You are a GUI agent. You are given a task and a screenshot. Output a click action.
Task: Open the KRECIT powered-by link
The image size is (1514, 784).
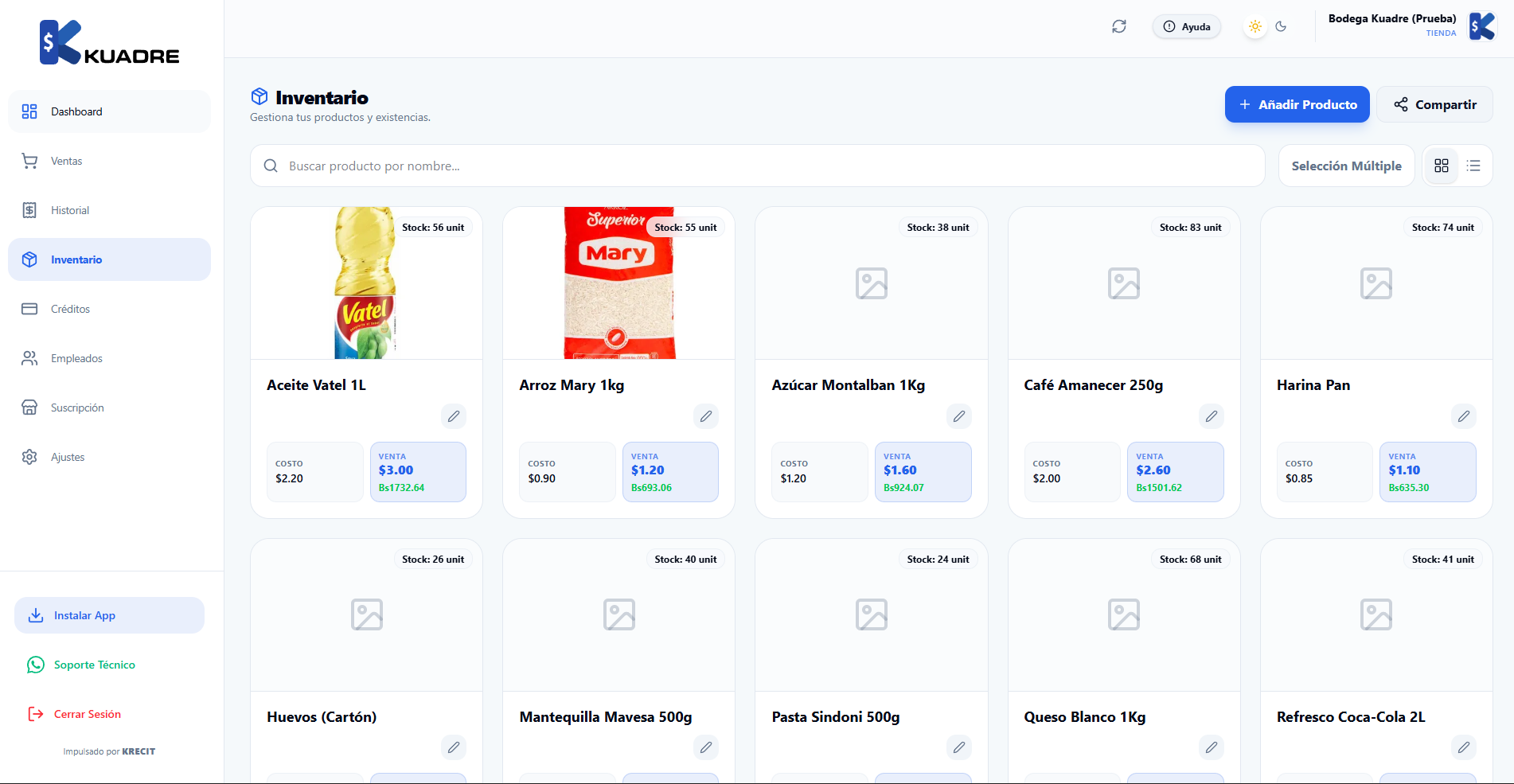139,751
